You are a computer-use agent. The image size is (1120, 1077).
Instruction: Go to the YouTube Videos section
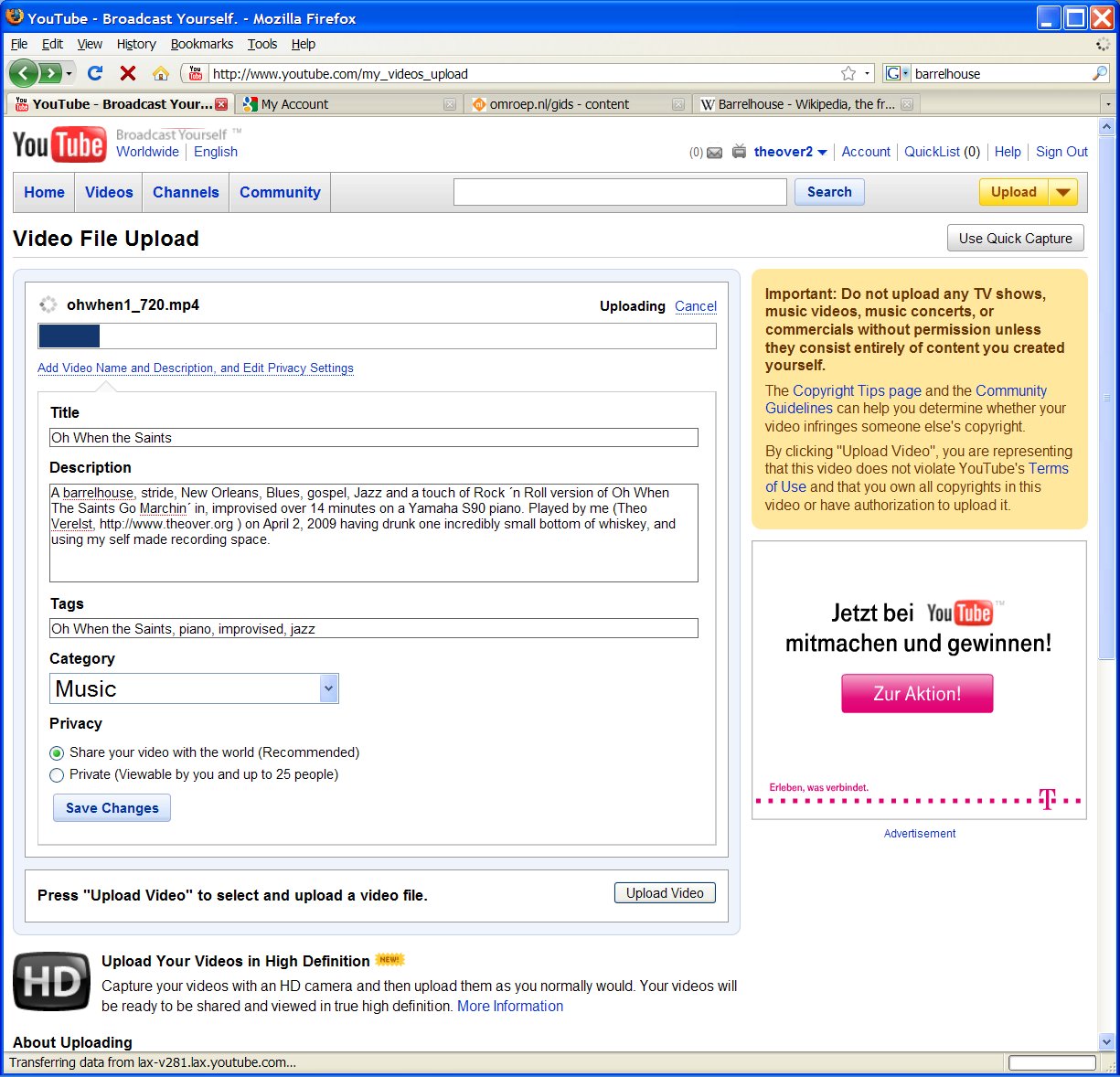pyautogui.click(x=109, y=192)
